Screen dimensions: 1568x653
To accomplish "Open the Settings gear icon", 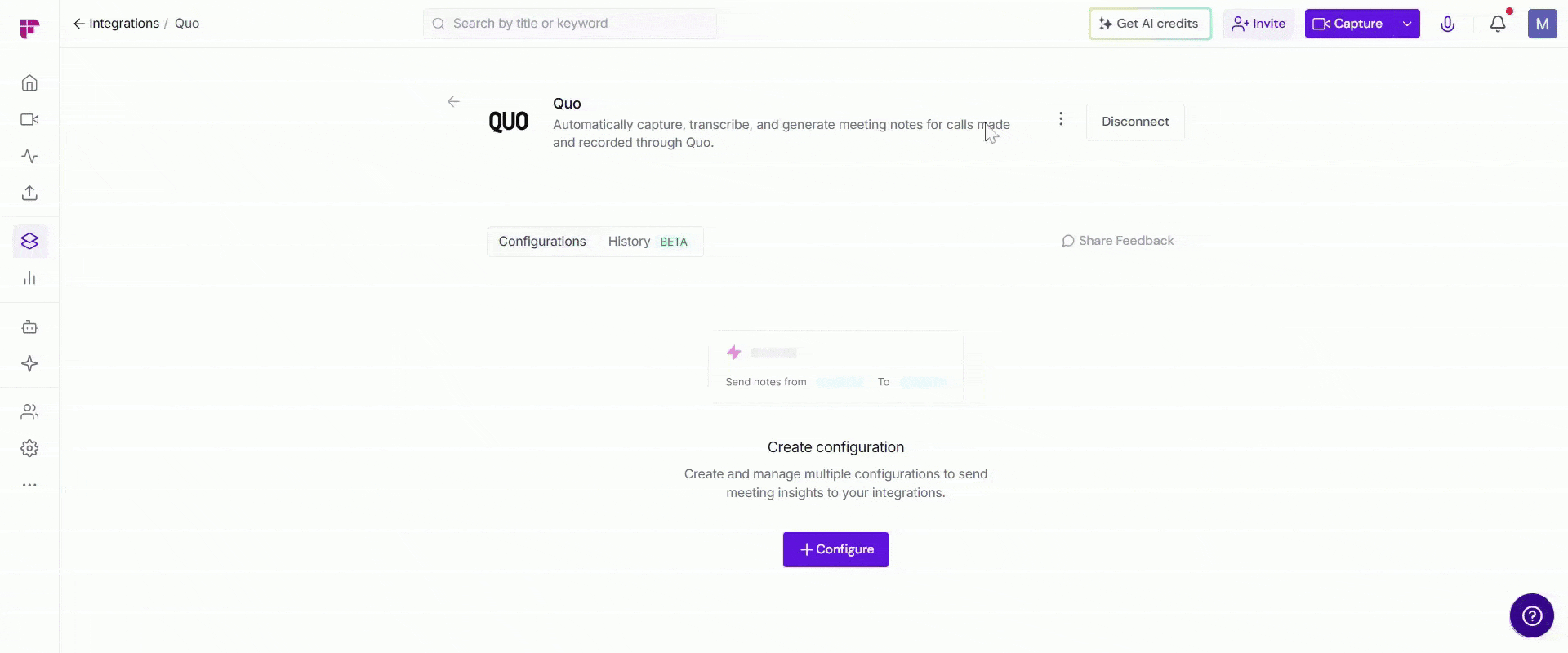I will click(29, 448).
